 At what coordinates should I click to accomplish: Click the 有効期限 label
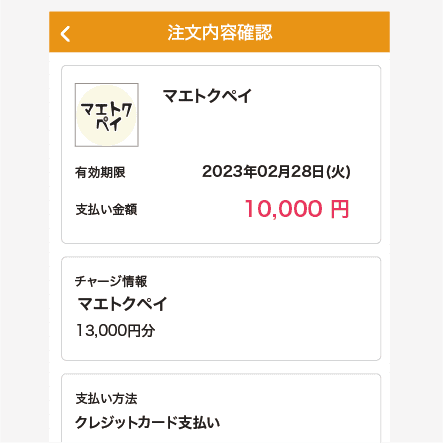click(x=100, y=172)
